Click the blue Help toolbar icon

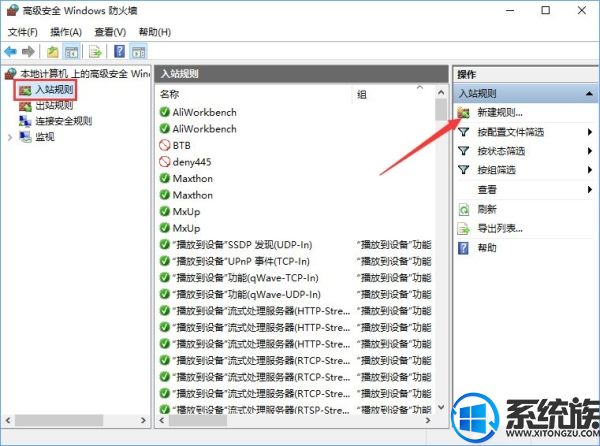coord(119,51)
